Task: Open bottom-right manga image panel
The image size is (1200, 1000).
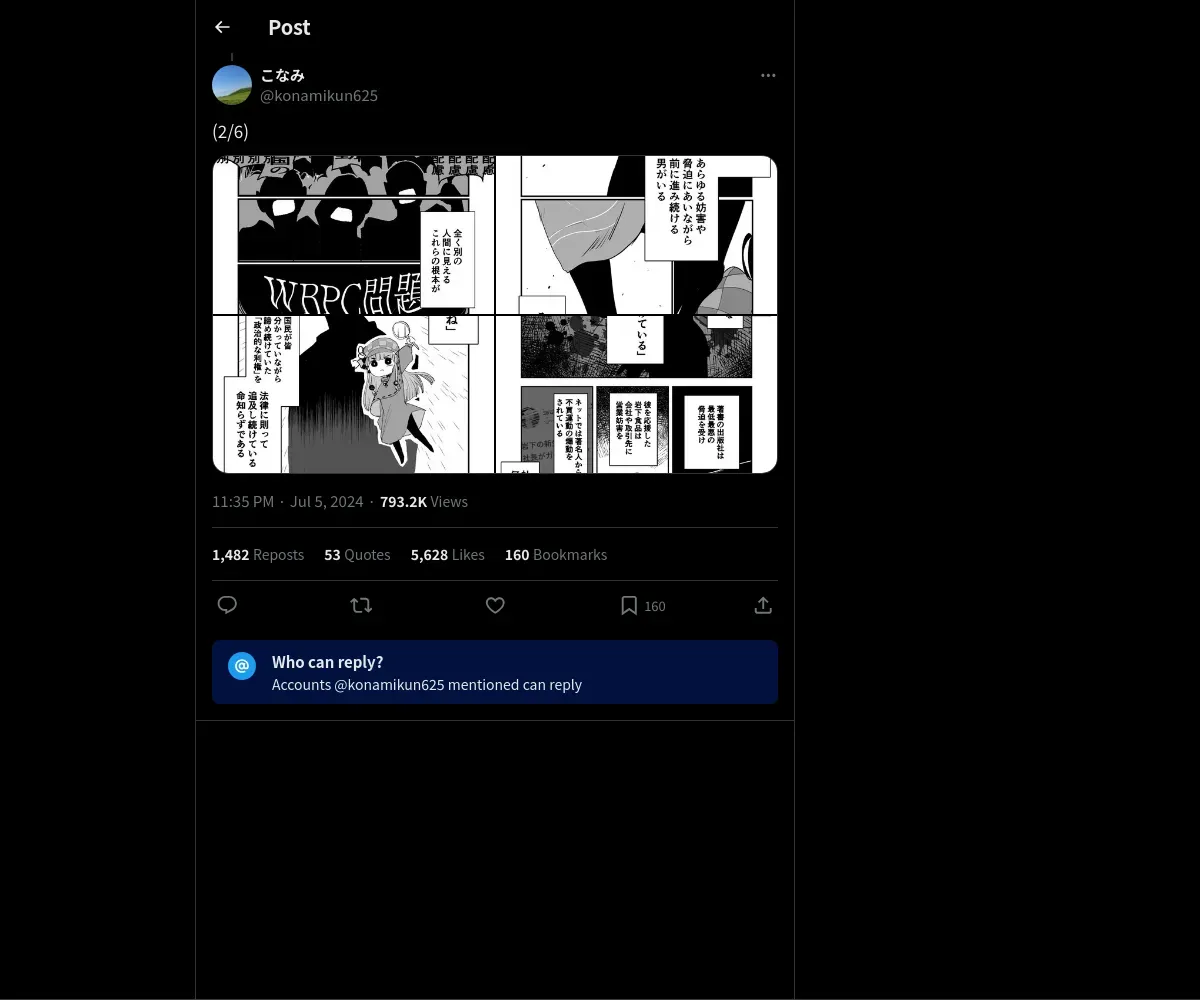Action: (637, 394)
